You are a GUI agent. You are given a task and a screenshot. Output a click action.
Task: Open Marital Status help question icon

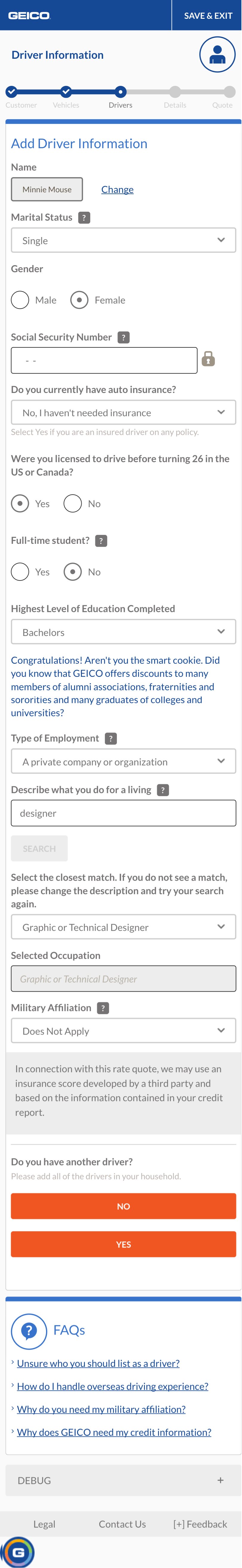pyautogui.click(x=84, y=217)
